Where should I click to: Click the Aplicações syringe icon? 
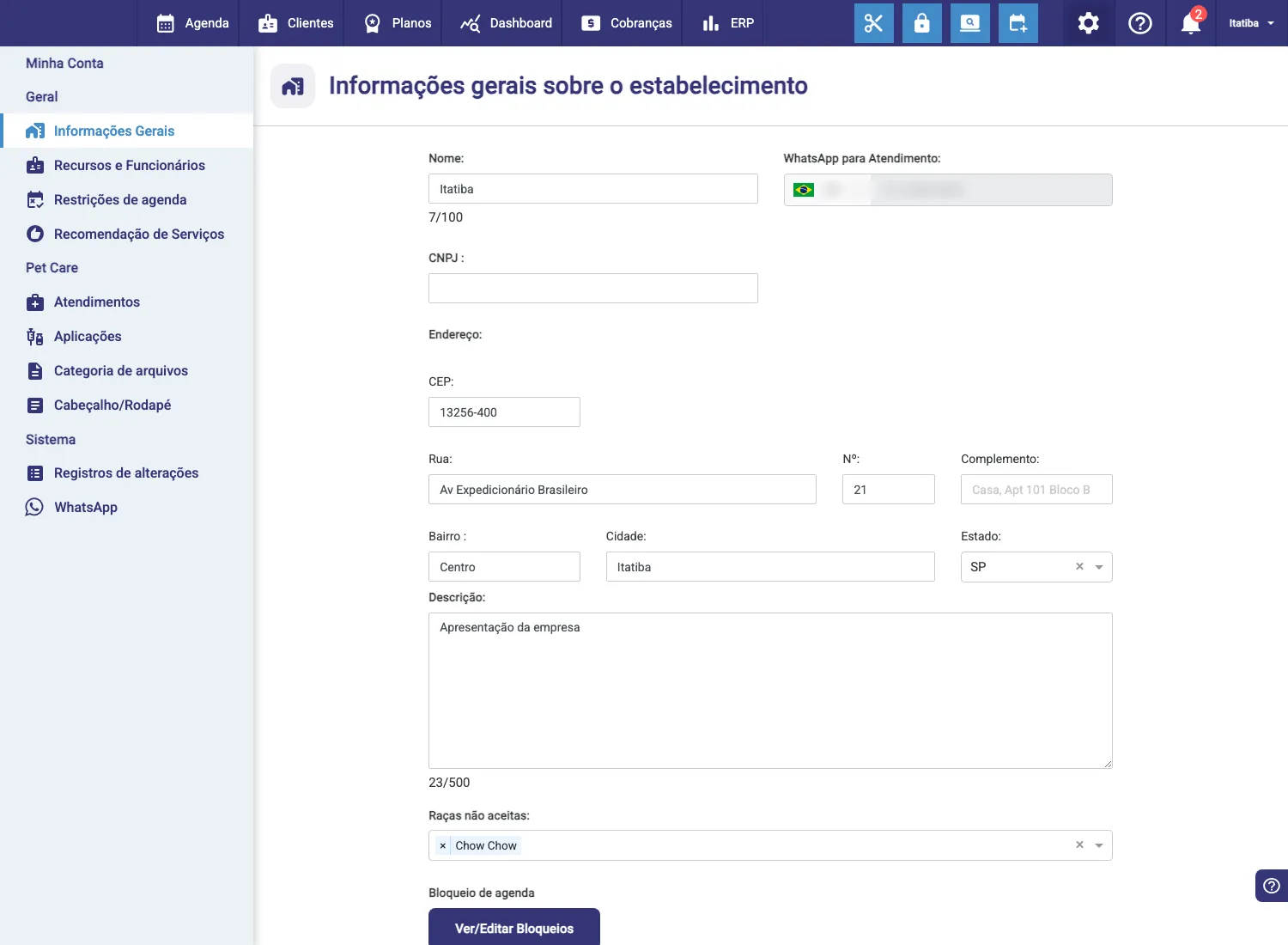[35, 337]
